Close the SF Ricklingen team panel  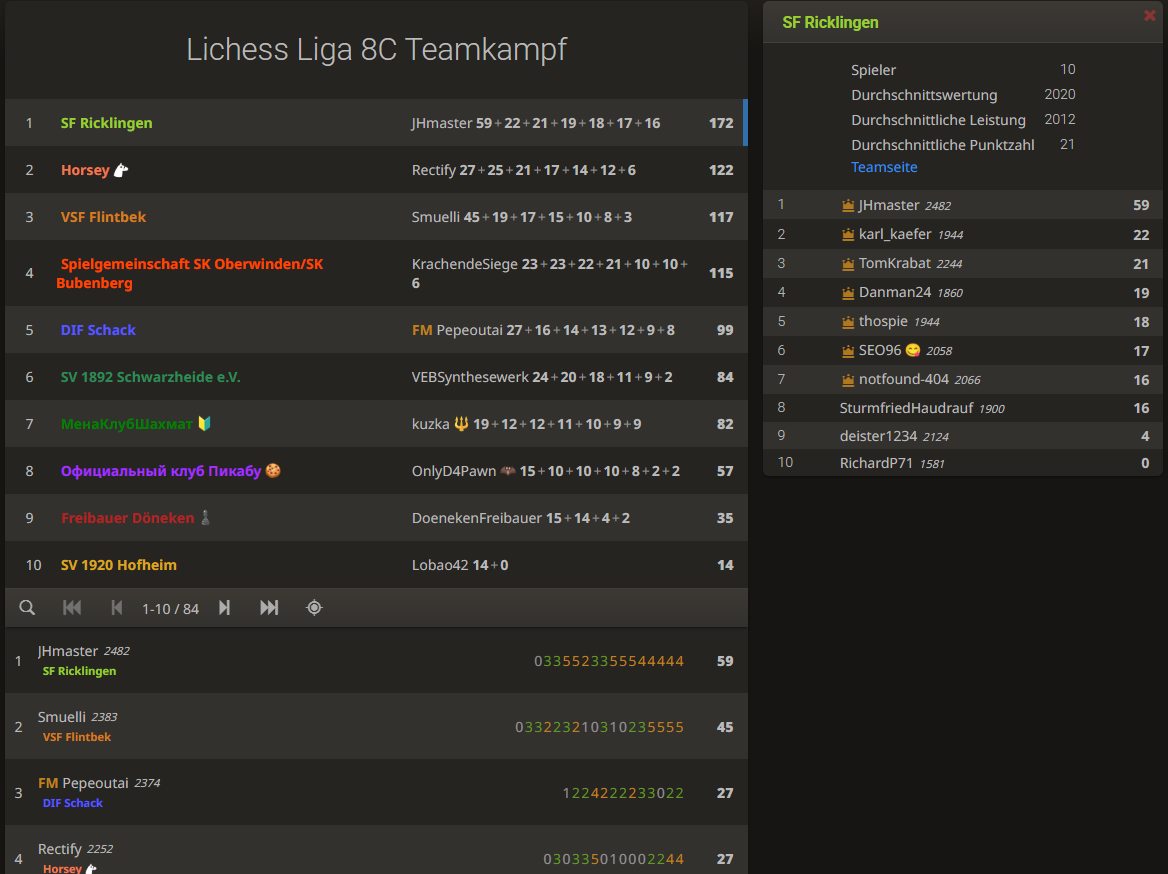[x=1149, y=16]
